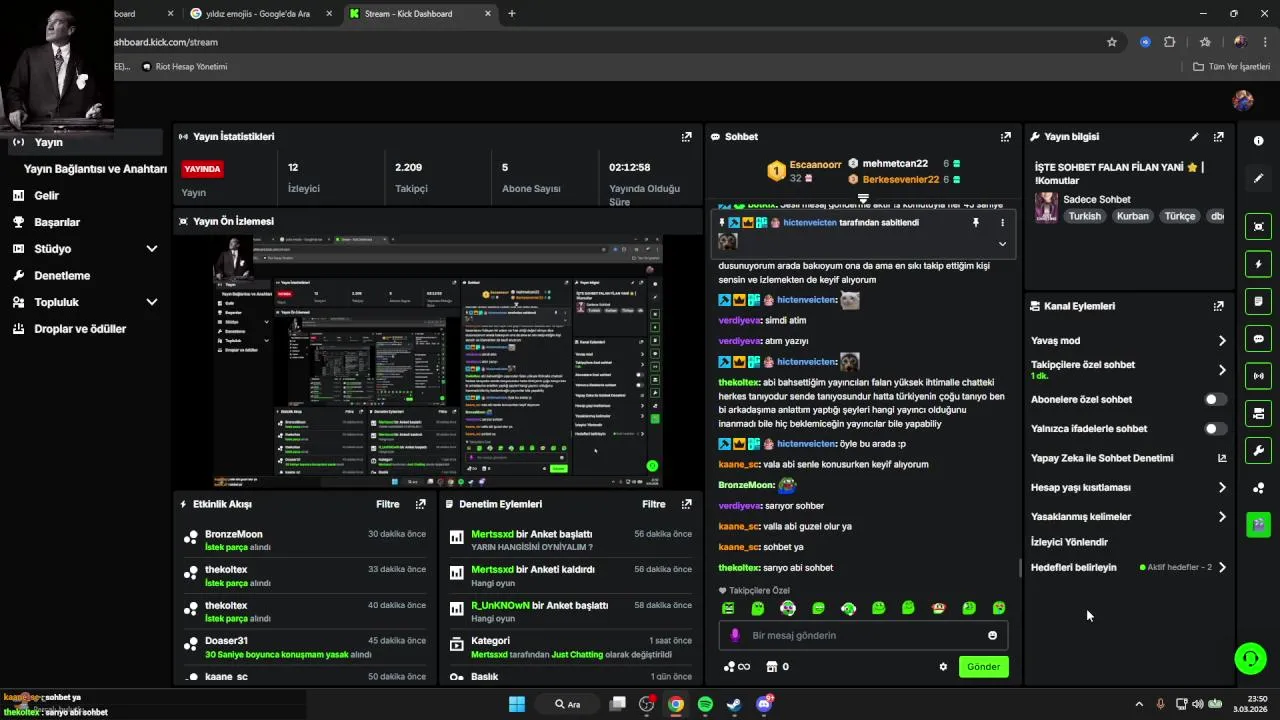The height and width of the screenshot is (720, 1280).
Task: Click the Turkish tag in Yayın bilgisi
Action: [1084, 216]
